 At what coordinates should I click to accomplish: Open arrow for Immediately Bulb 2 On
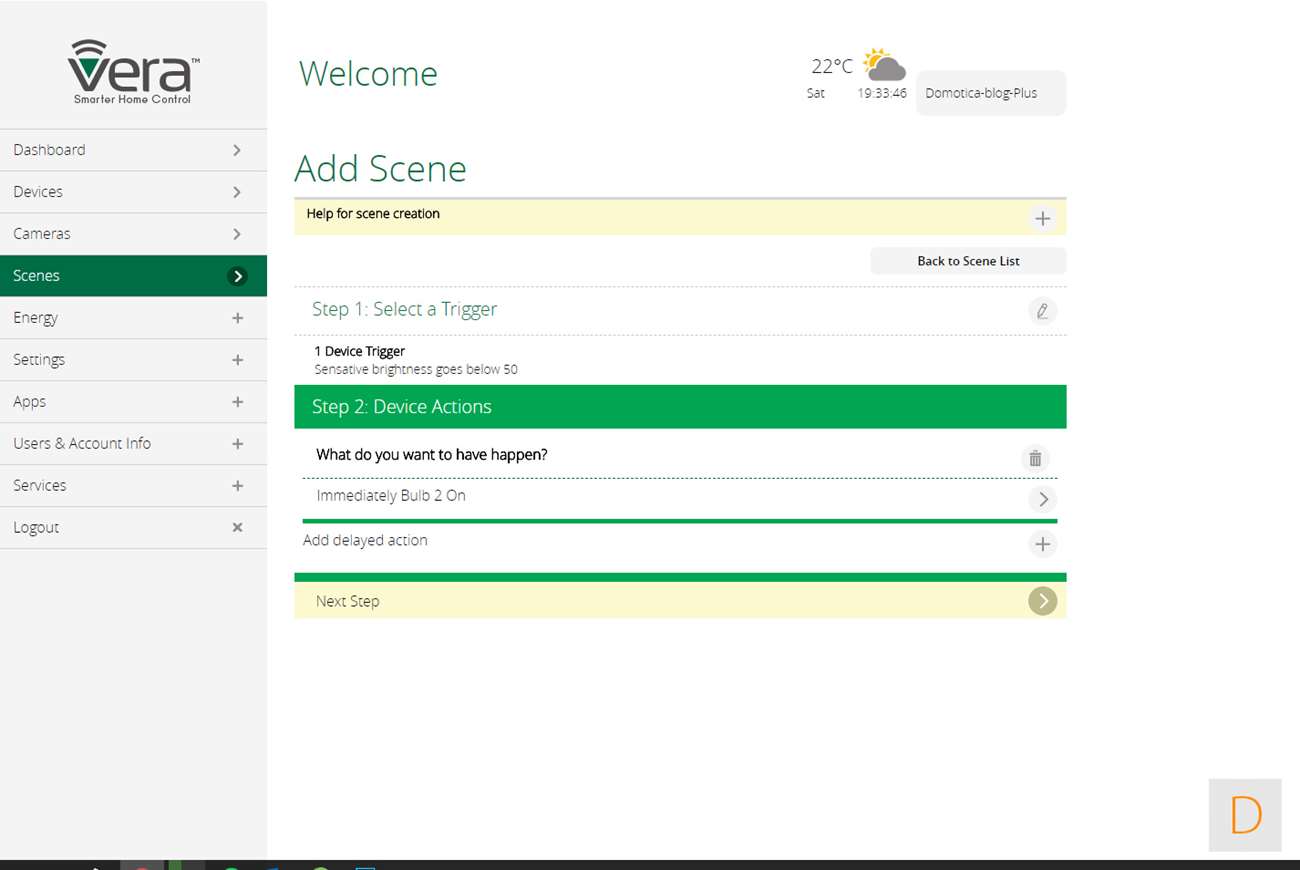point(1042,499)
